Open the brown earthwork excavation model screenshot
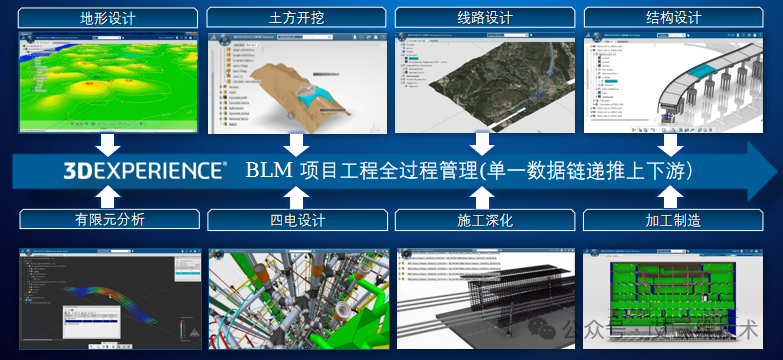This screenshot has height=360, width=783. click(297, 83)
